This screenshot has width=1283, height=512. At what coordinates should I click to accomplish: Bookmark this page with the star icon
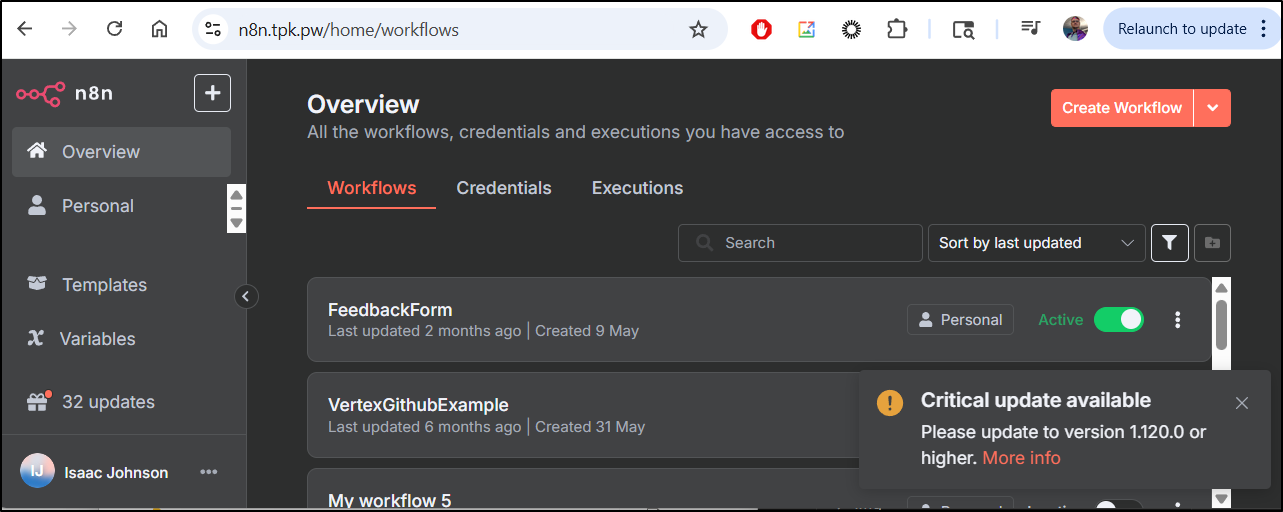[698, 30]
